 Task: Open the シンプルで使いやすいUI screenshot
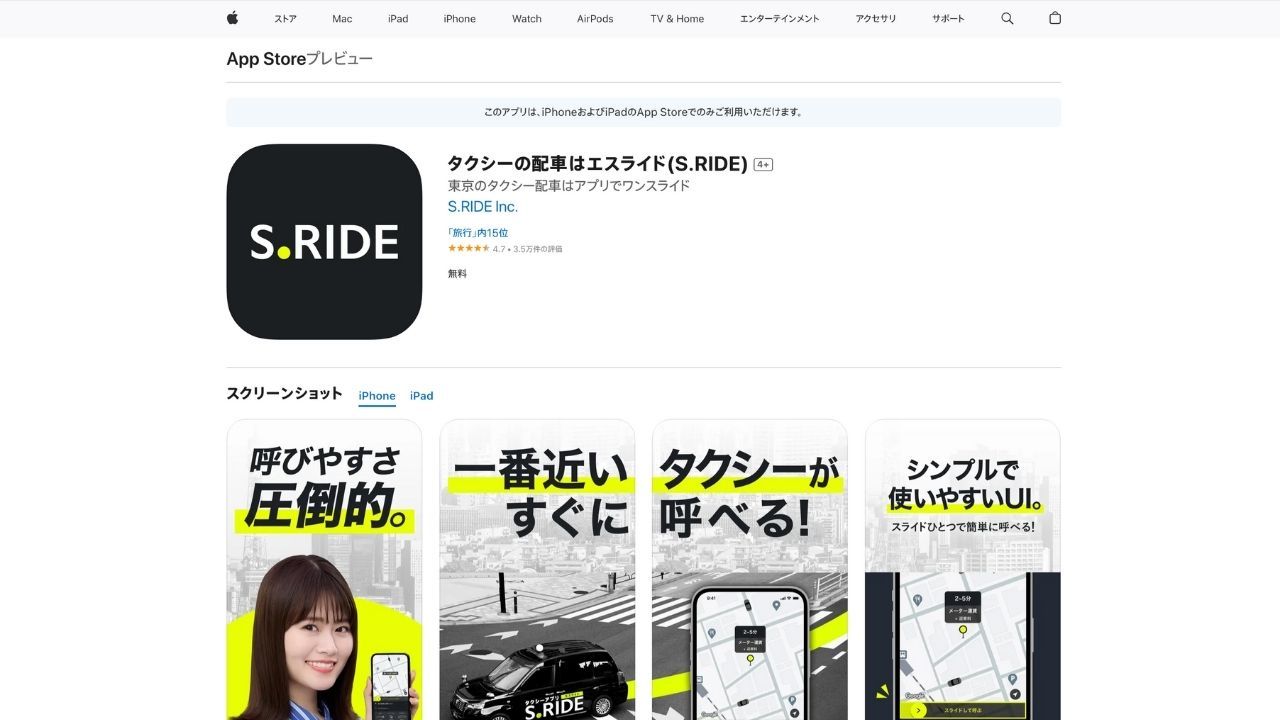pos(963,569)
